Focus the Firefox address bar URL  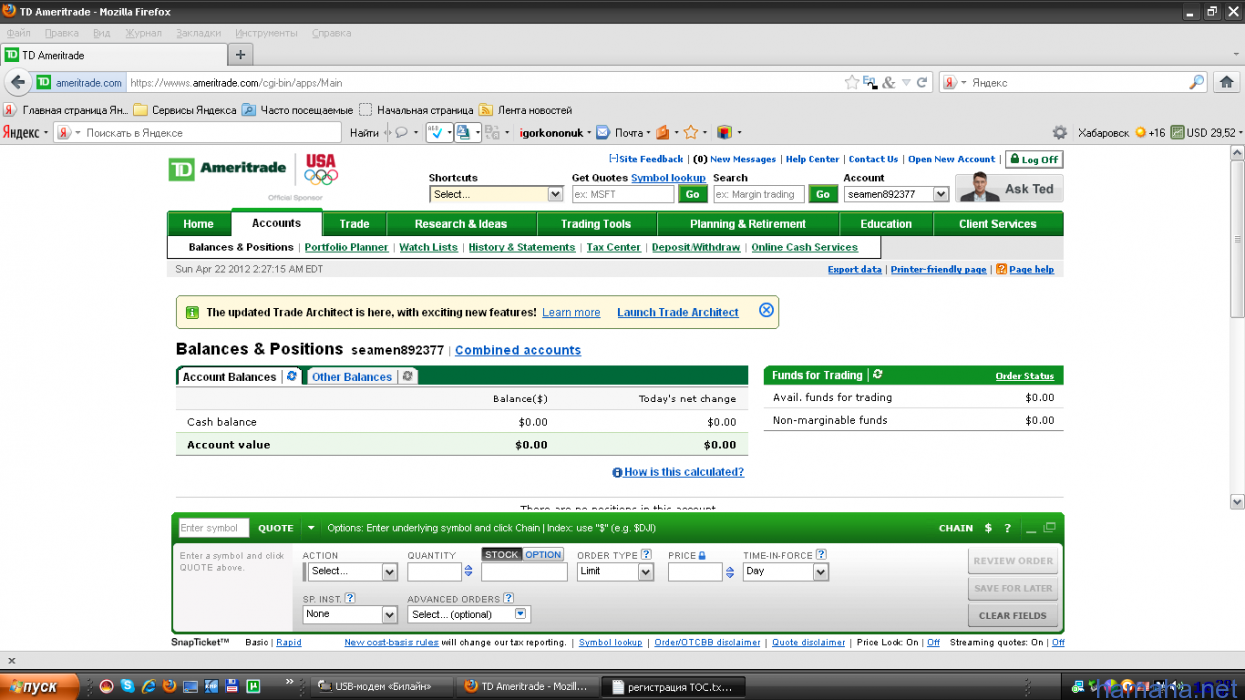(485, 83)
